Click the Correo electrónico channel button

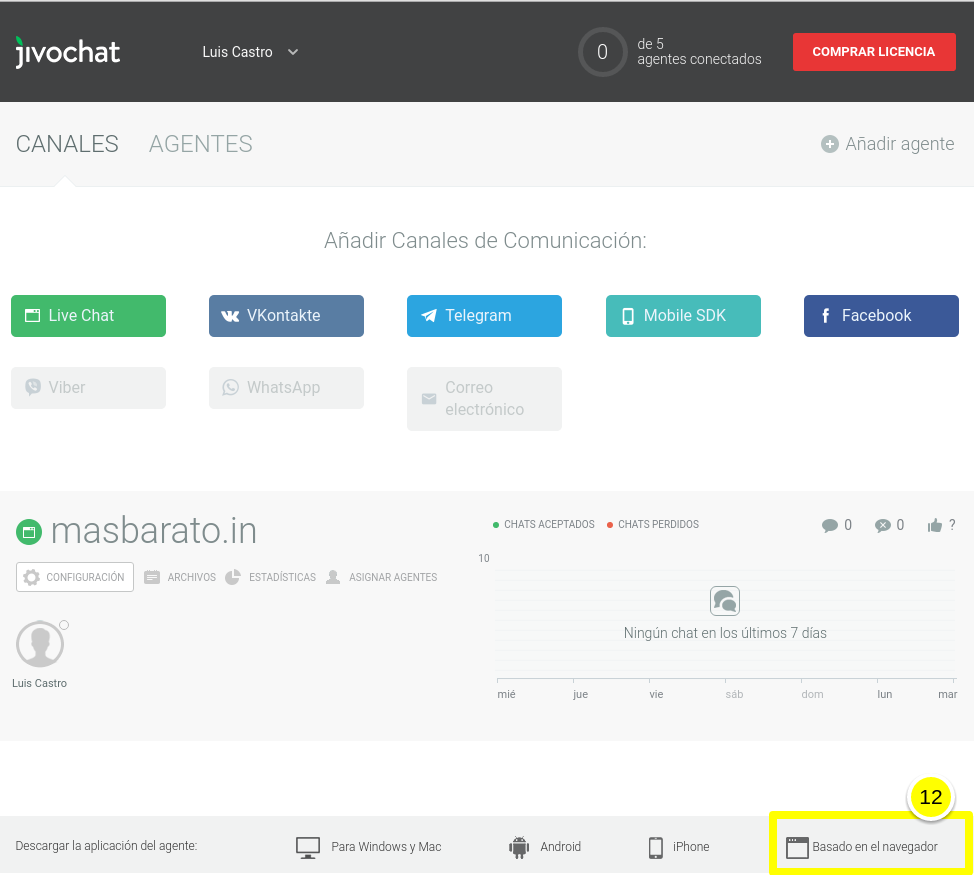point(484,399)
